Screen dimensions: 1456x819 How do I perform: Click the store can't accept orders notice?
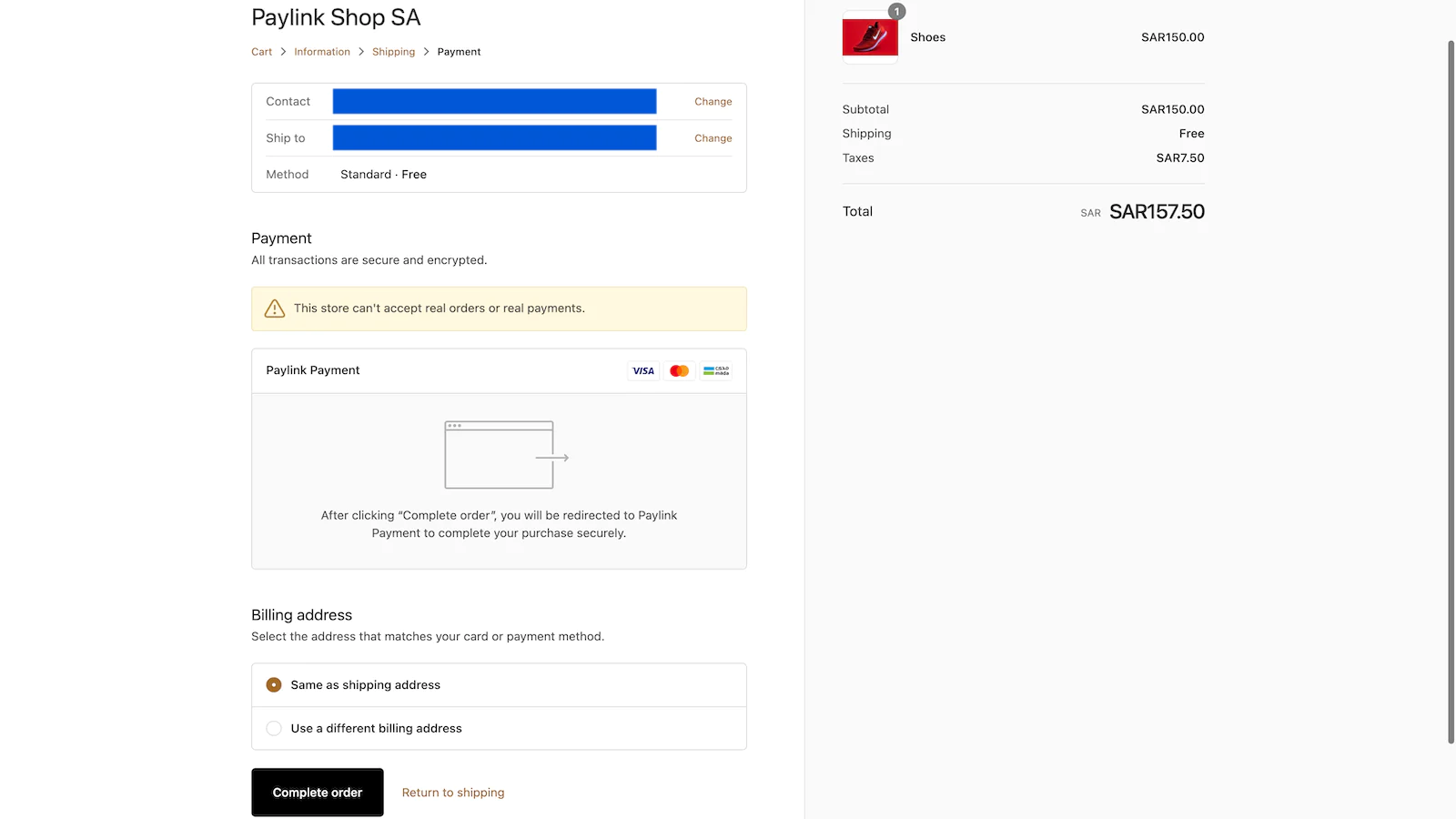[x=499, y=308]
